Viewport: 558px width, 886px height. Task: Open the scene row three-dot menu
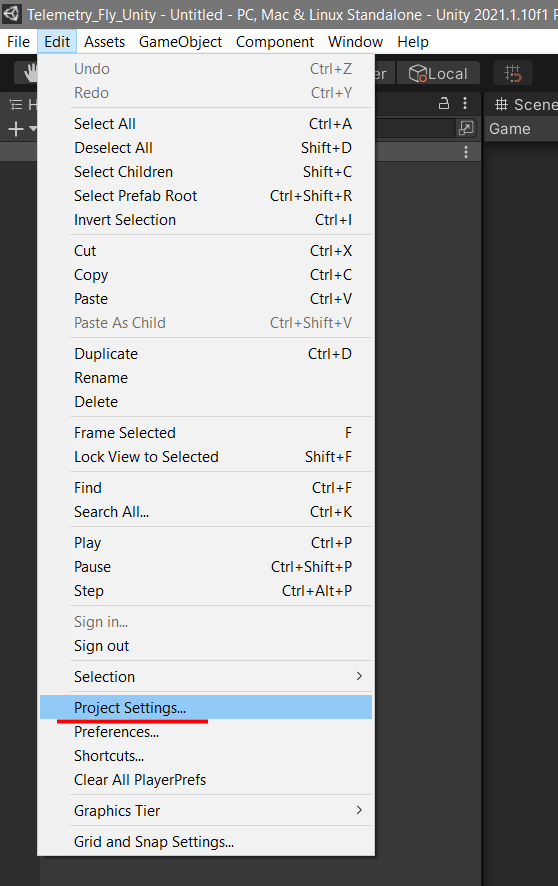pos(466,152)
